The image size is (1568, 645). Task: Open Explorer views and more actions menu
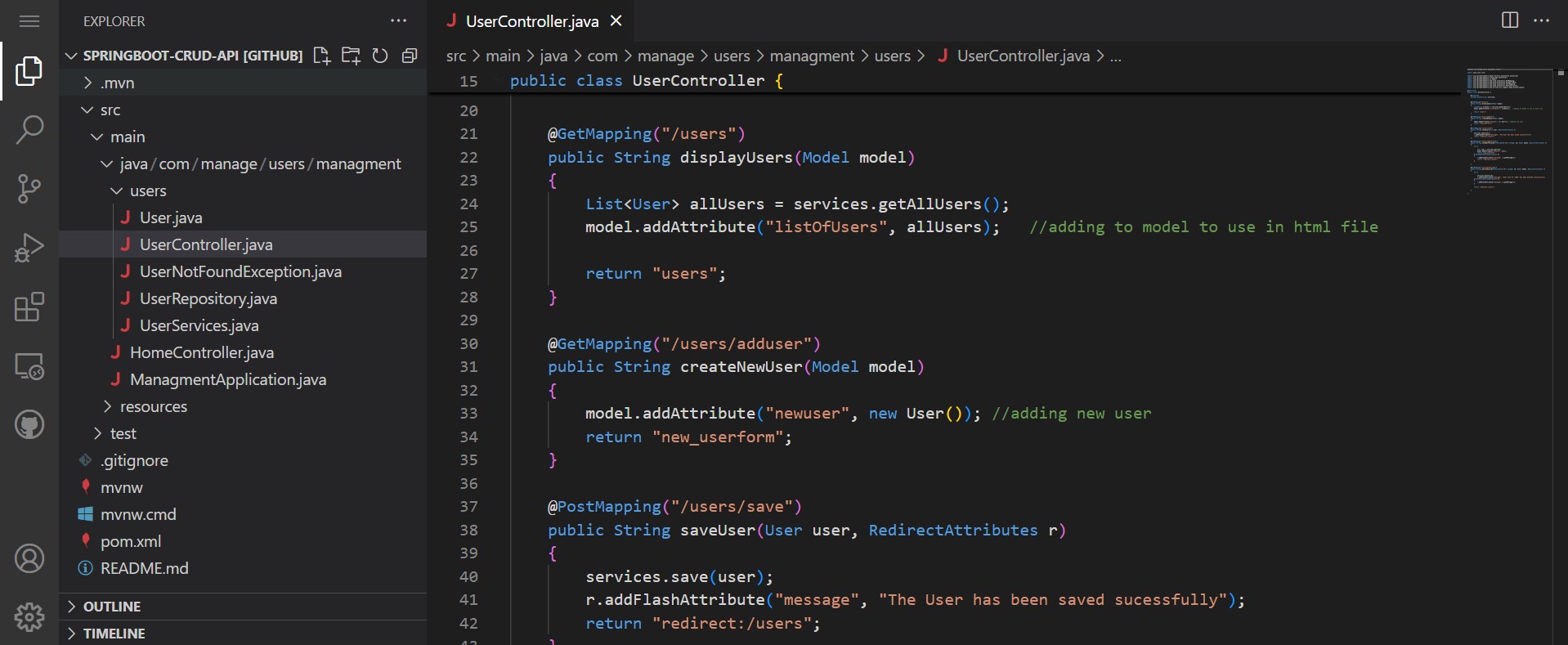pyautogui.click(x=398, y=20)
